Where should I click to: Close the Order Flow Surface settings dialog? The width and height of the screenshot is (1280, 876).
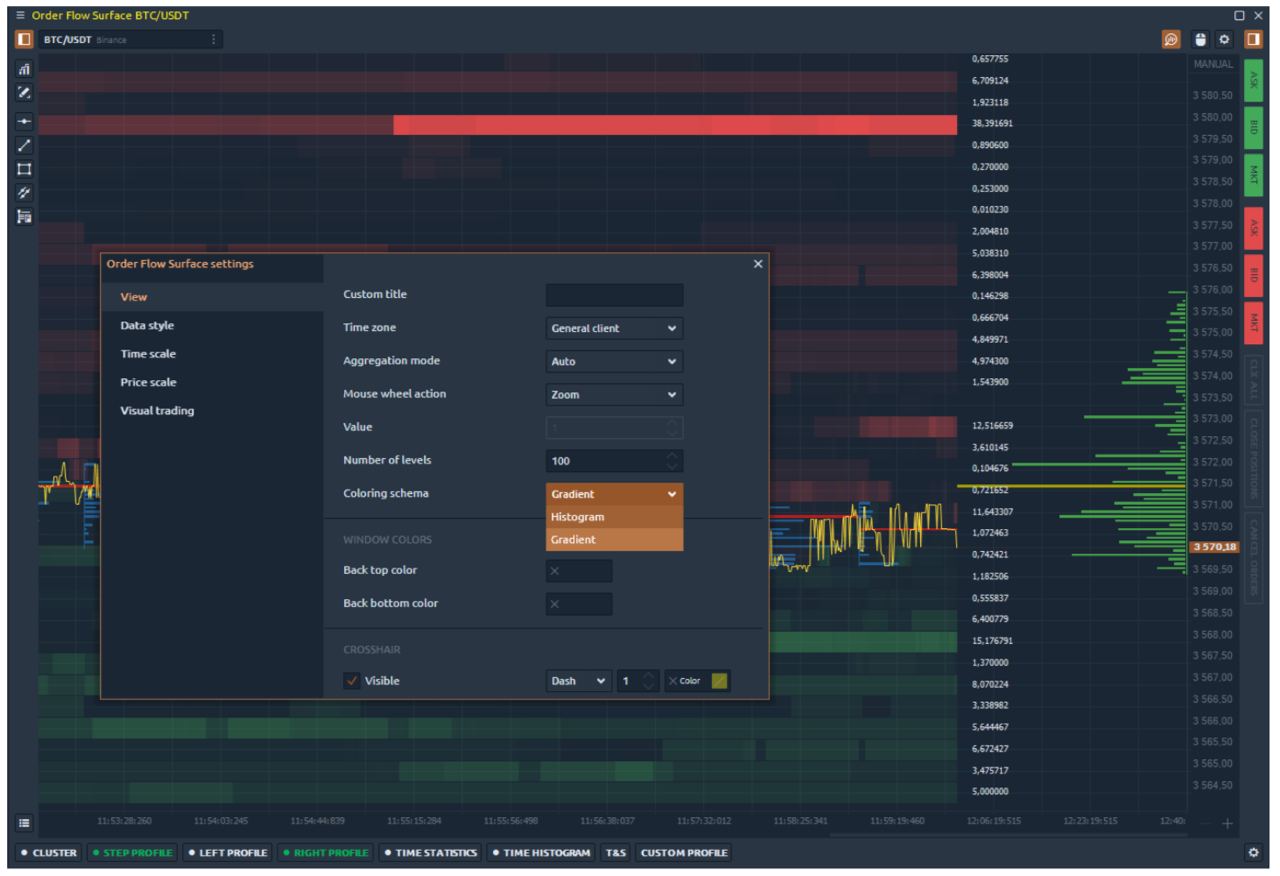pos(757,263)
